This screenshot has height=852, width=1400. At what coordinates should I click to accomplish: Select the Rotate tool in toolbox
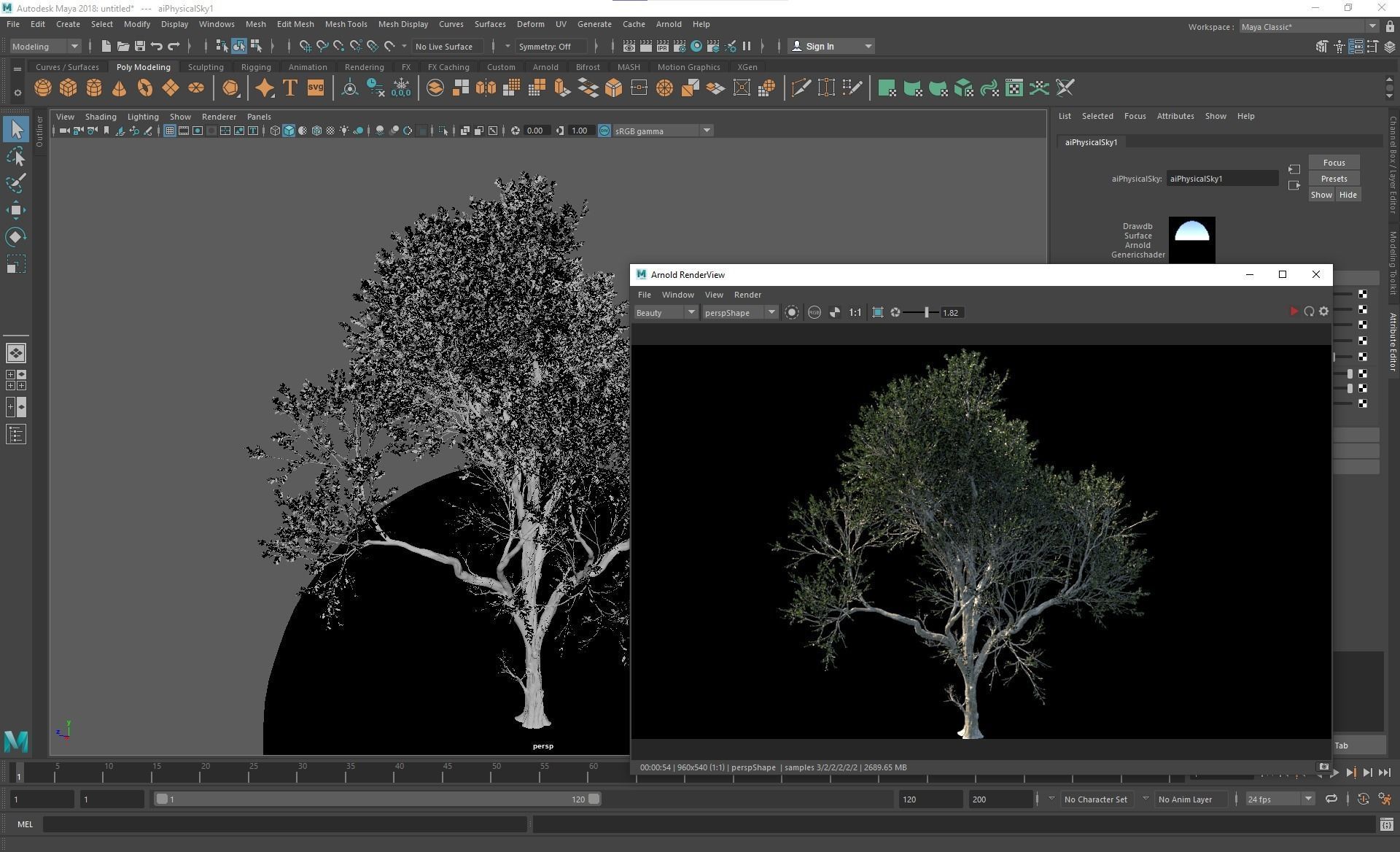[15, 237]
